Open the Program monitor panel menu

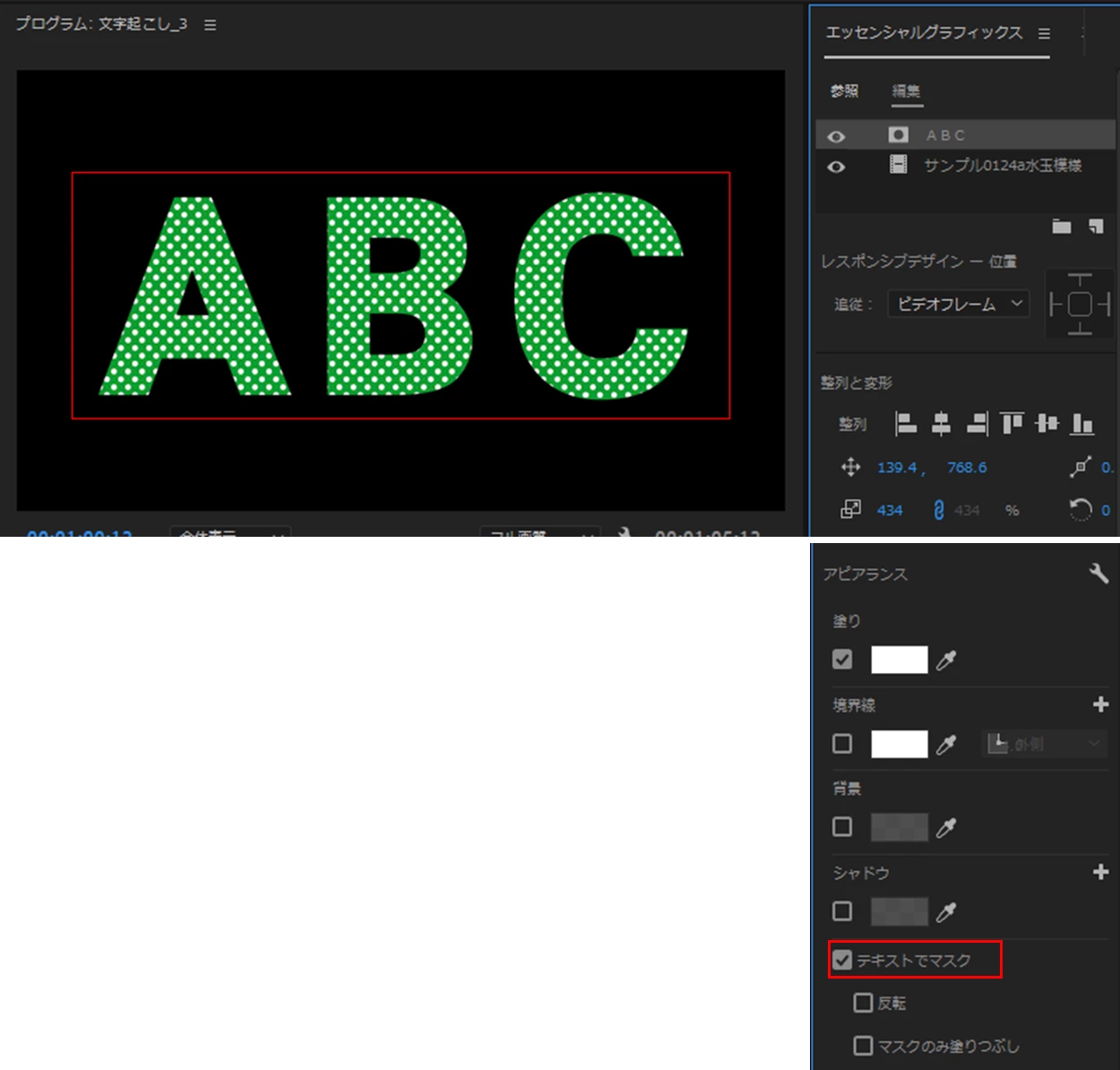tap(210, 25)
